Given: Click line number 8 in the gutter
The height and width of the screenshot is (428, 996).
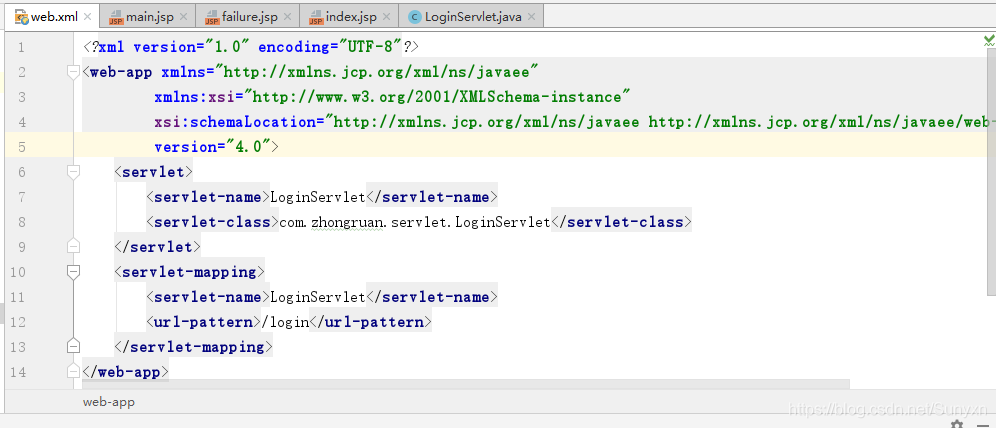Looking at the screenshot, I should pos(22,222).
